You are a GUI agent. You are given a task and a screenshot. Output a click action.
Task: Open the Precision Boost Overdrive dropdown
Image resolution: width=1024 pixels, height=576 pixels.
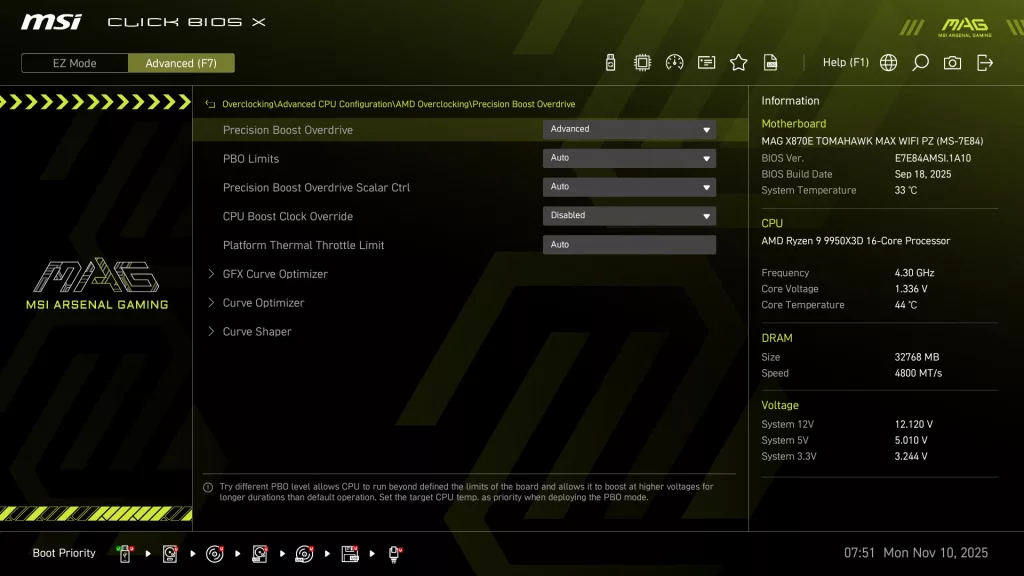[628, 128]
